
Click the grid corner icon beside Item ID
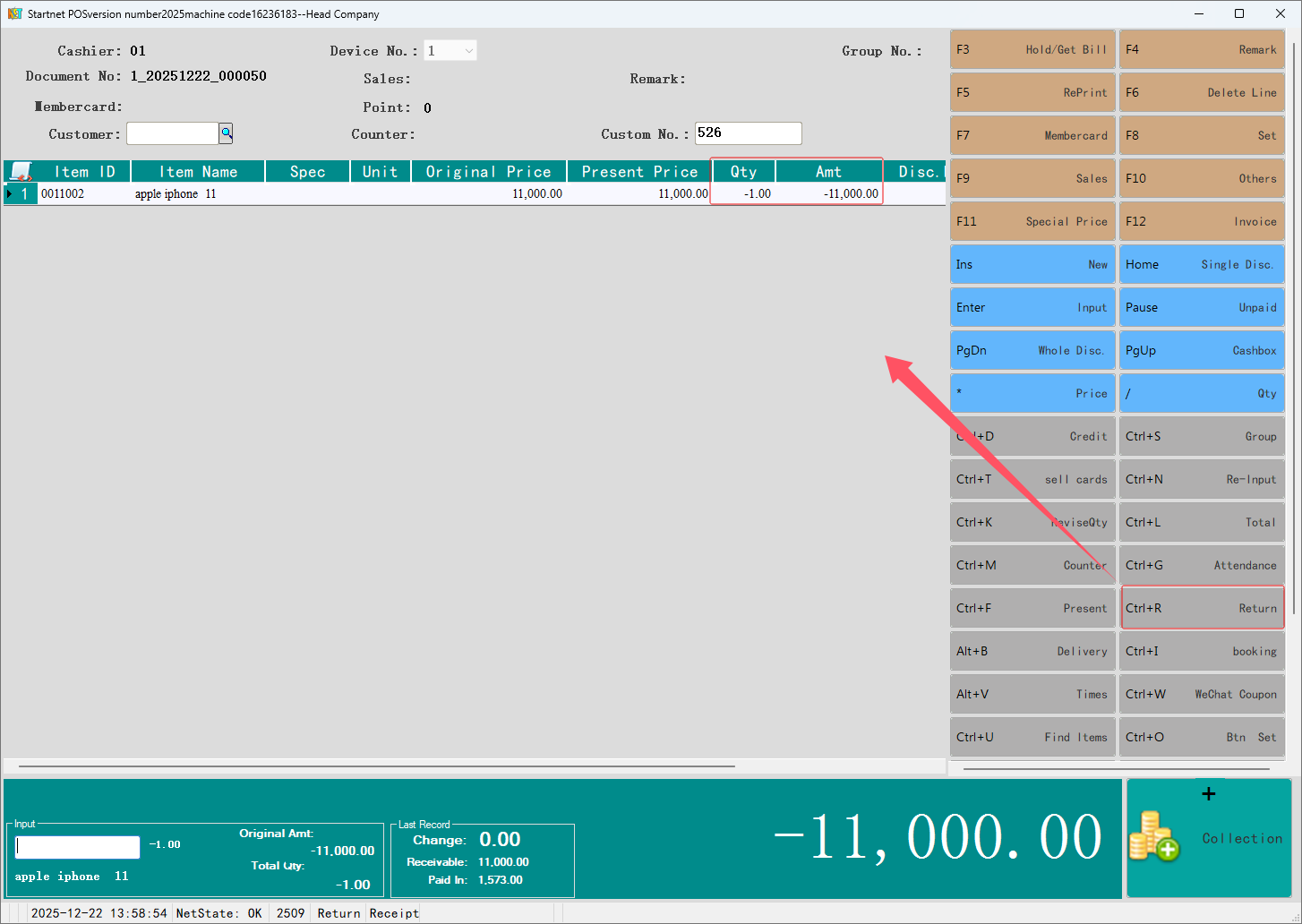point(21,171)
